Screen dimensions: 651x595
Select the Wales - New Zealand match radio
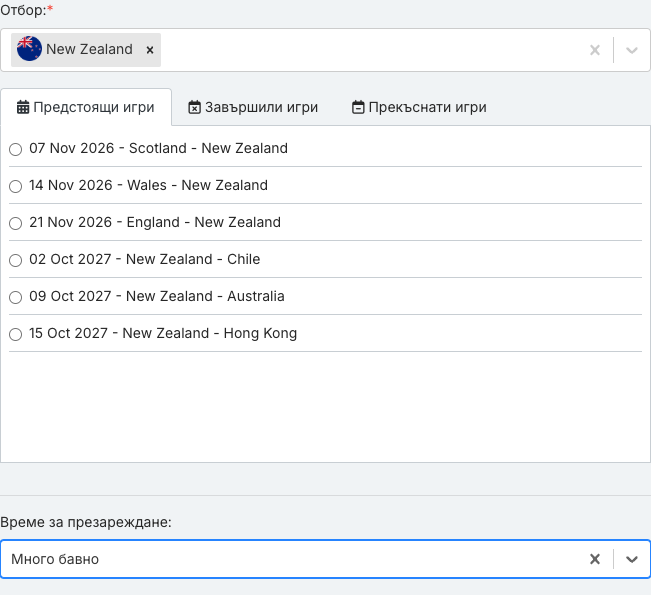pos(15,186)
